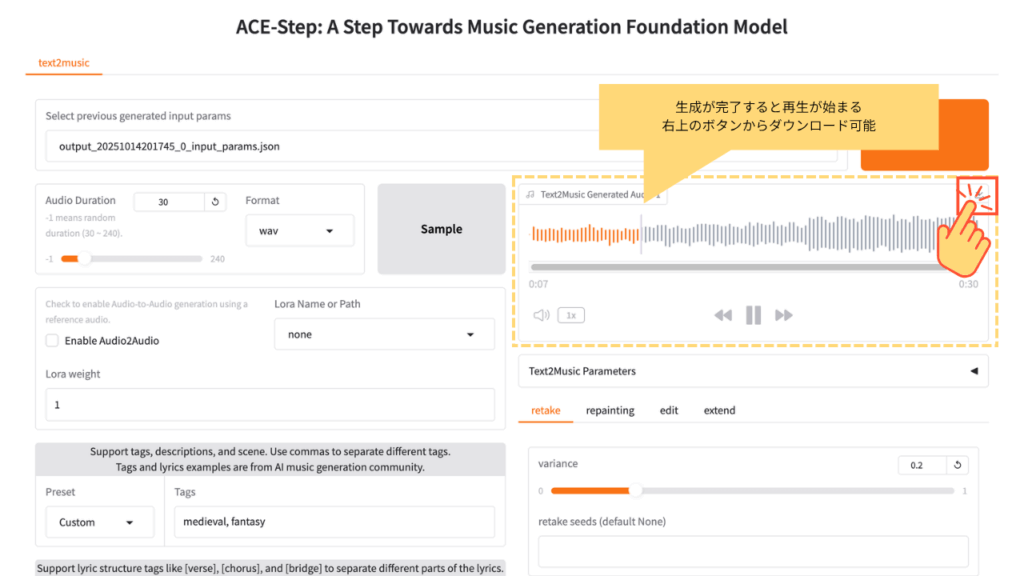Pause the generated audio playback
This screenshot has width=1024, height=576.
pos(753,316)
